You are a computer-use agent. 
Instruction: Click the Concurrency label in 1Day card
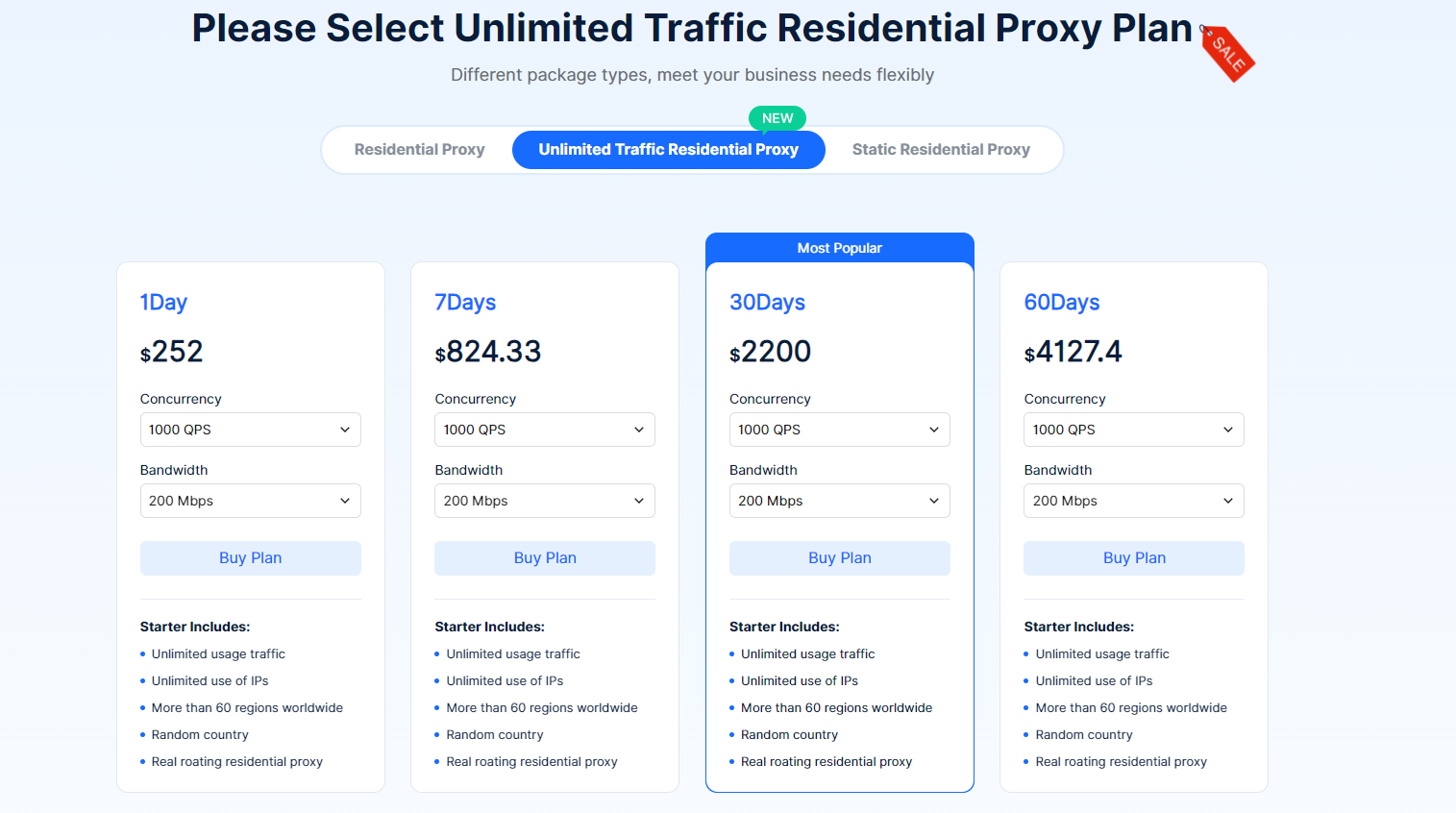(x=181, y=399)
